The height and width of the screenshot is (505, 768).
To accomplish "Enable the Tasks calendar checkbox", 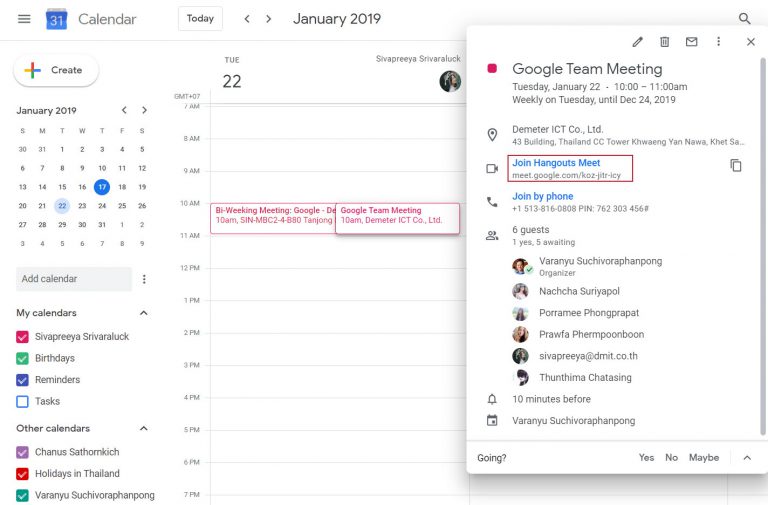I will tap(22, 401).
